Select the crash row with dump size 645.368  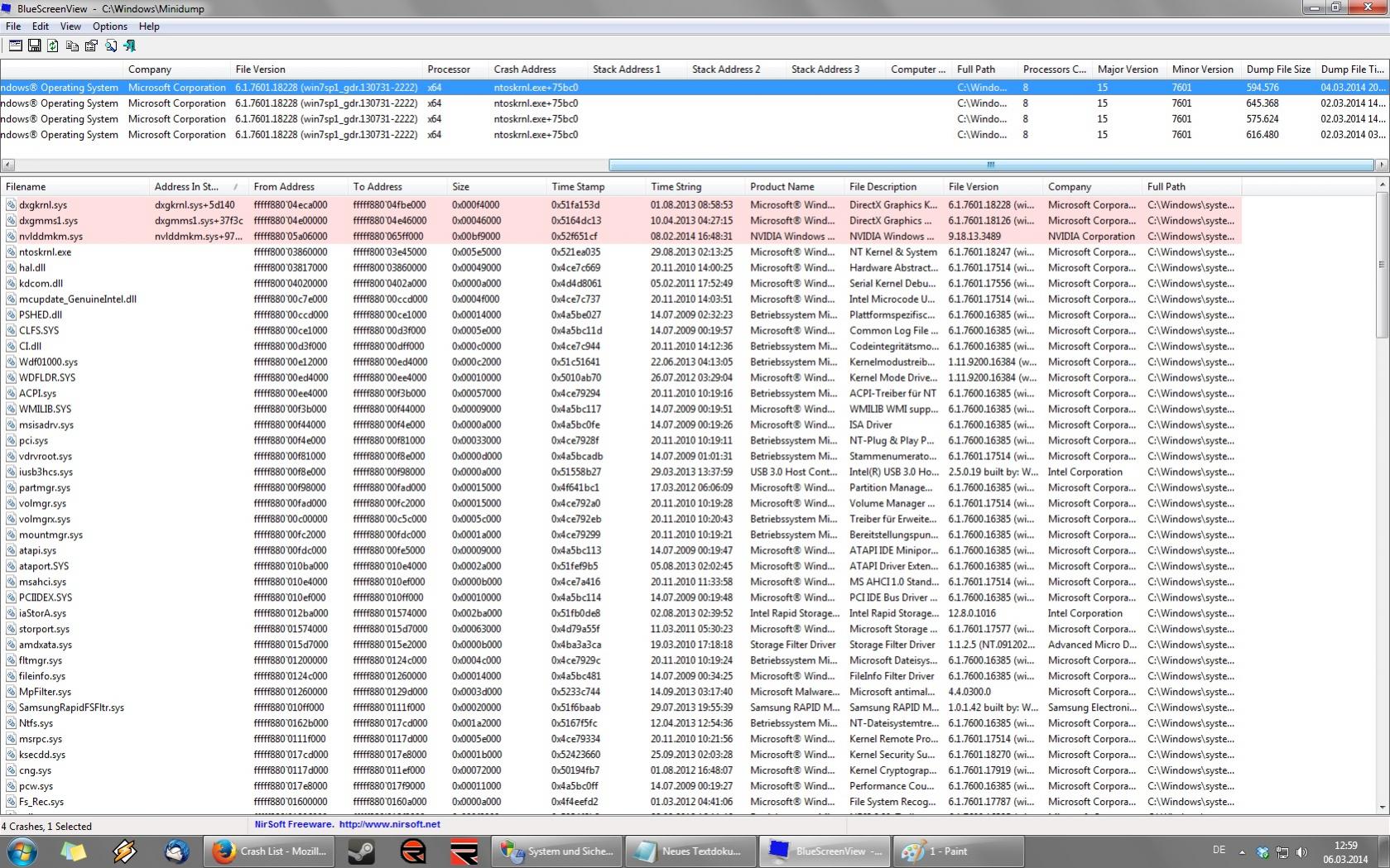(695, 103)
